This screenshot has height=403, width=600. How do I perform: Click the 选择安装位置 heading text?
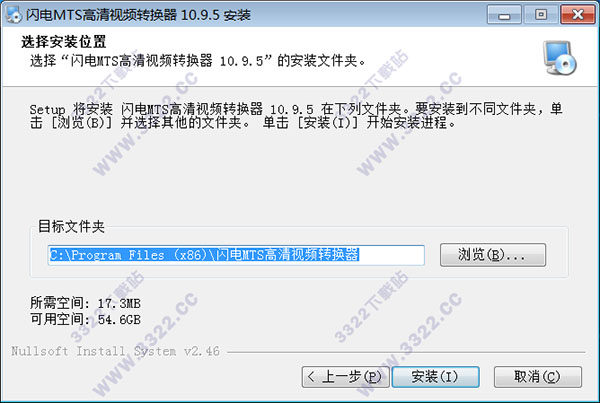[64, 42]
